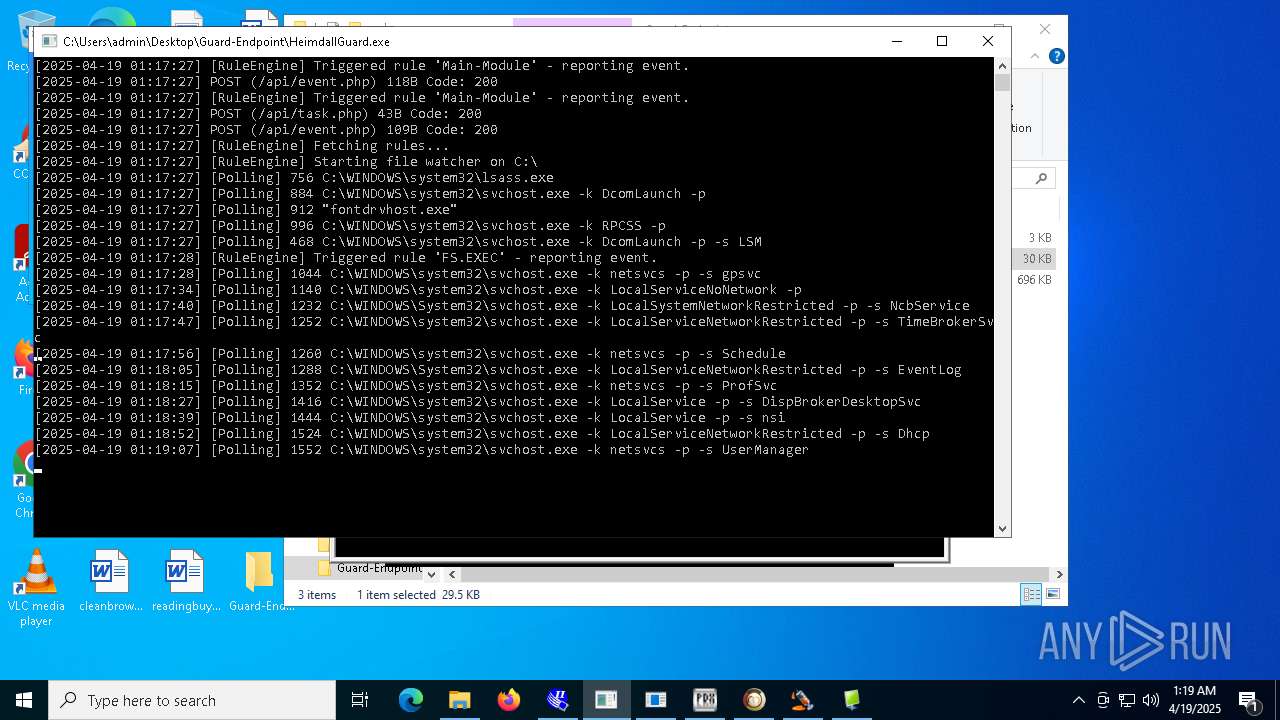Click the PRH app icon in taskbar
This screenshot has height=720, width=1280.
point(705,700)
